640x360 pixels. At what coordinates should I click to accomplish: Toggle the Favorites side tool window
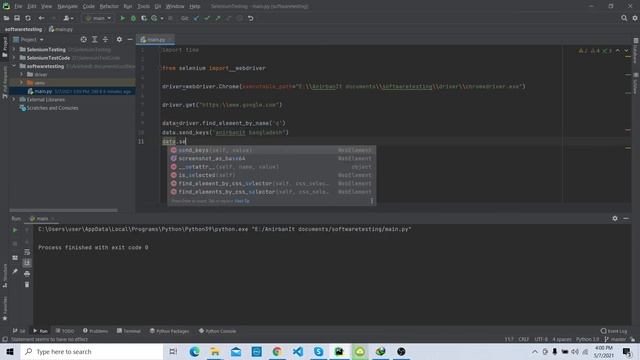(x=4, y=308)
